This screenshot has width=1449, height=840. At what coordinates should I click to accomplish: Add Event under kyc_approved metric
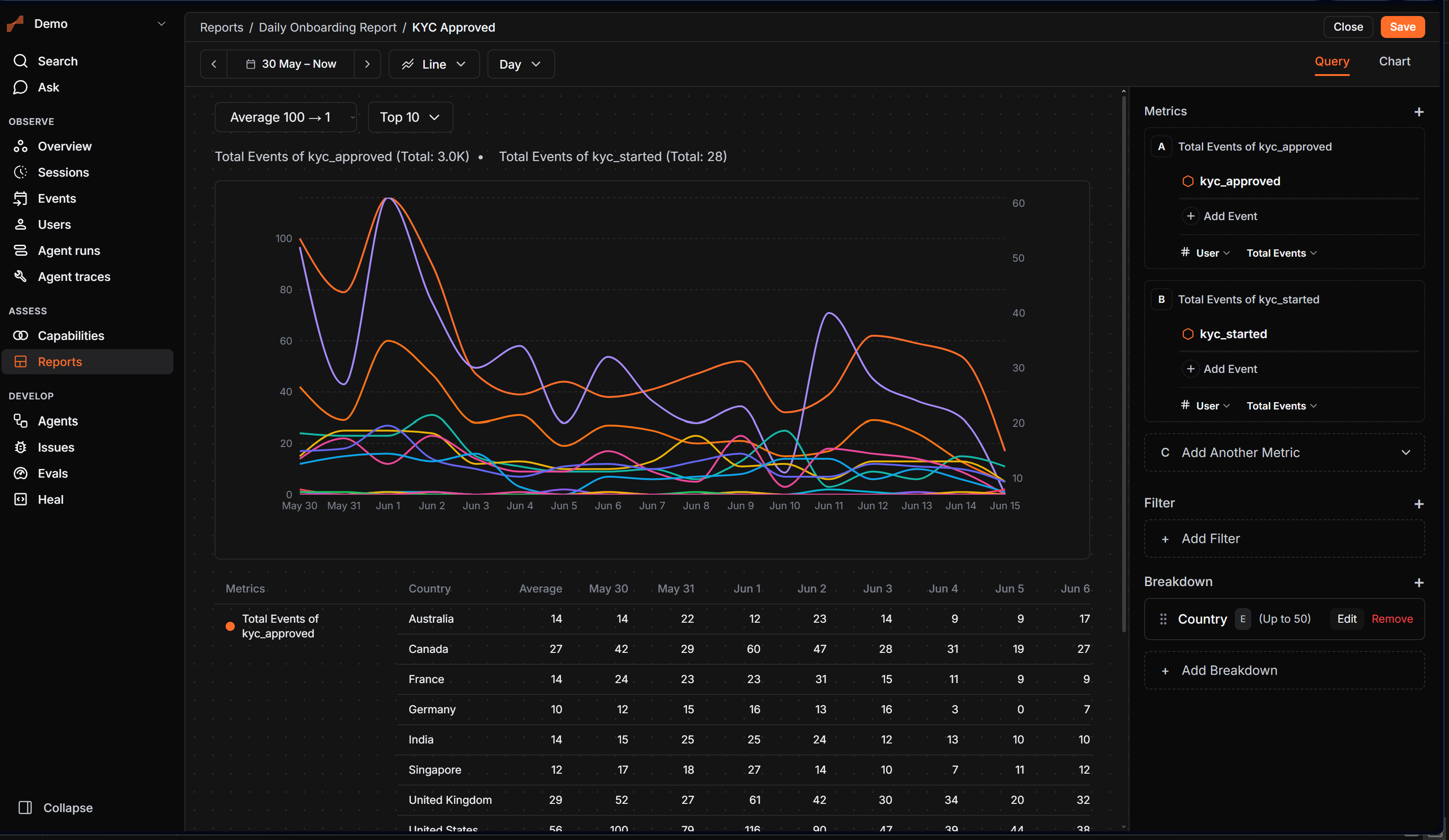[x=1221, y=216]
